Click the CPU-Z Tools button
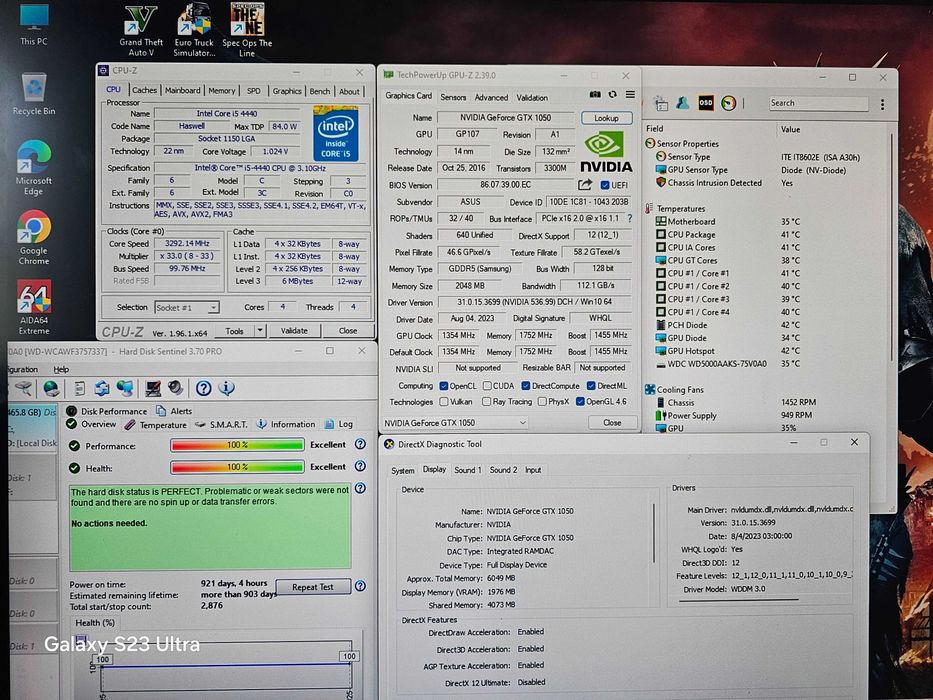Screen dimensions: 933x700 234,330
